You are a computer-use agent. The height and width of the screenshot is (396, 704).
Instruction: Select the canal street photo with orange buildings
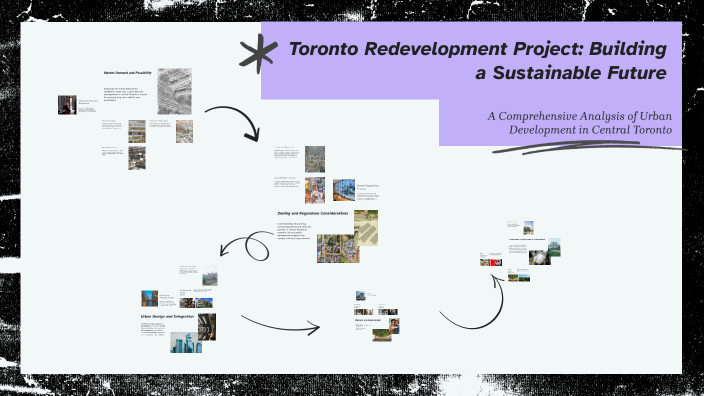pos(150,299)
